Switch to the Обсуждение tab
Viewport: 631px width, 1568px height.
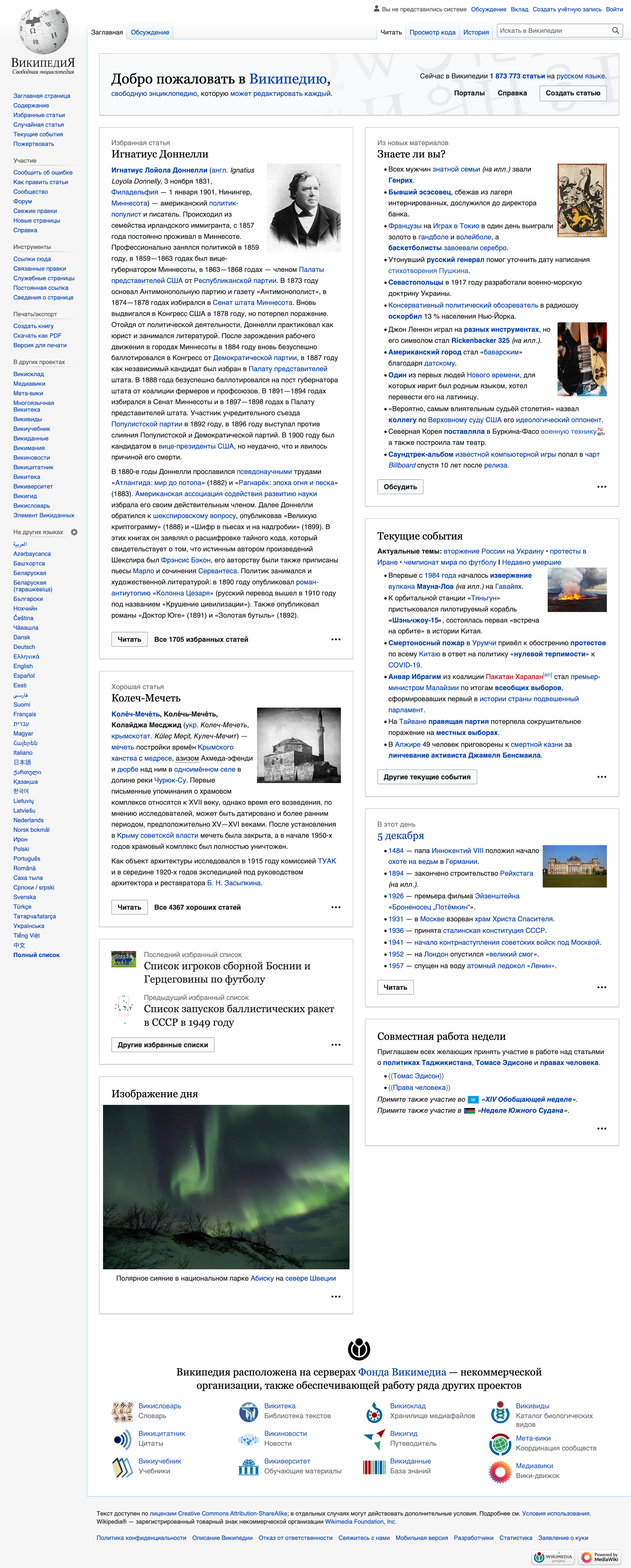[x=150, y=32]
